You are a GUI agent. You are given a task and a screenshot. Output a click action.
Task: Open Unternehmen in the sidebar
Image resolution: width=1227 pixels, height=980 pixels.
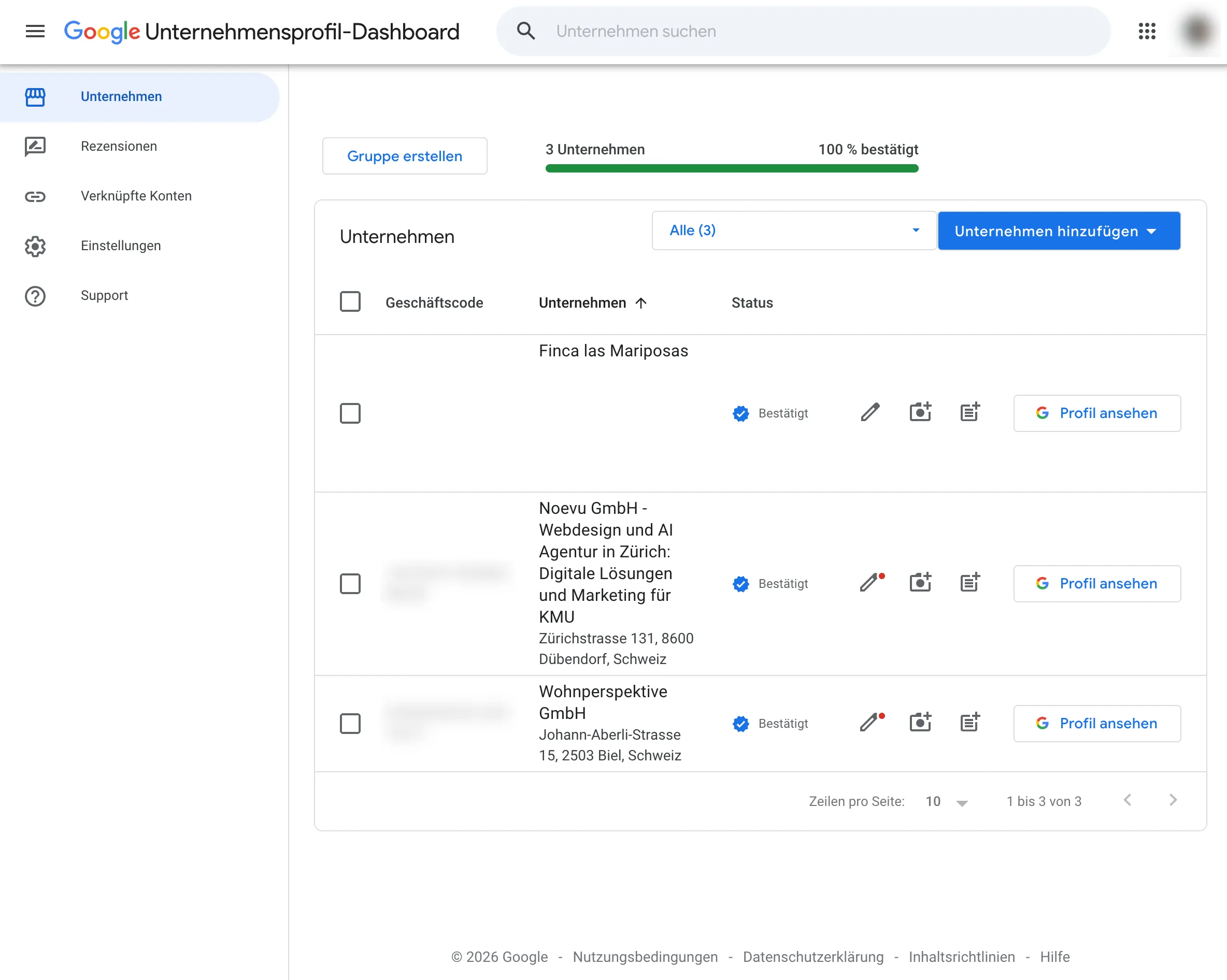click(x=140, y=97)
